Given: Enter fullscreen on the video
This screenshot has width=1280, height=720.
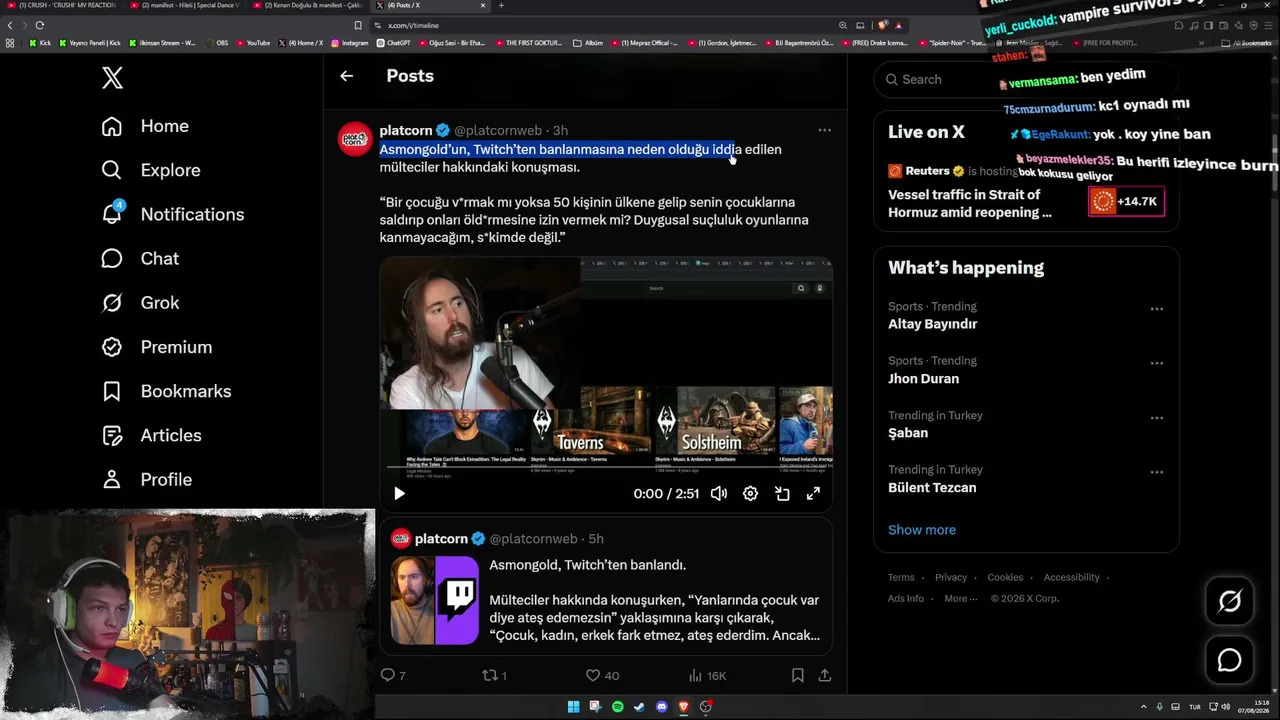Looking at the screenshot, I should click(813, 493).
